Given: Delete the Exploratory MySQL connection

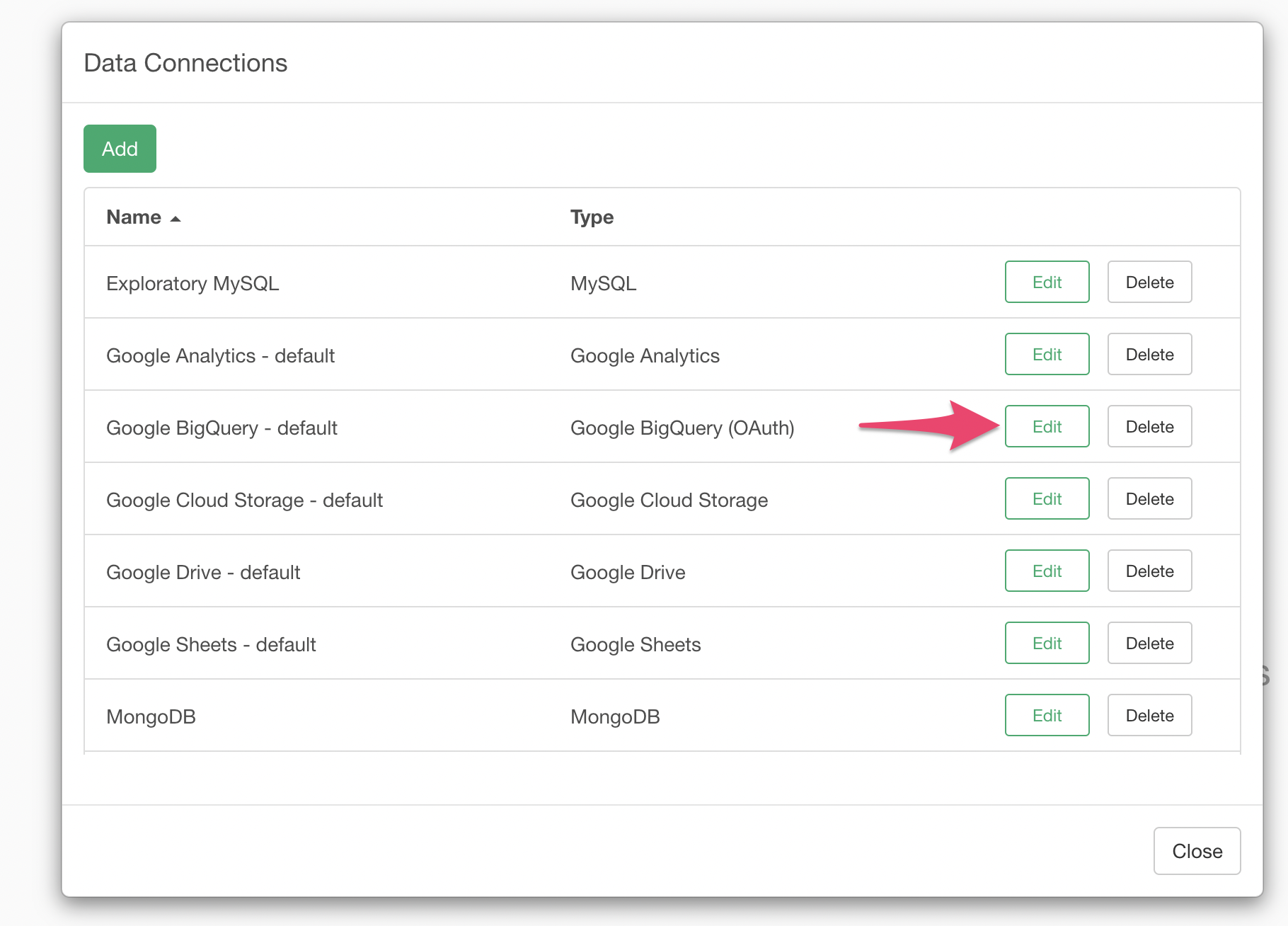Looking at the screenshot, I should 1149,282.
